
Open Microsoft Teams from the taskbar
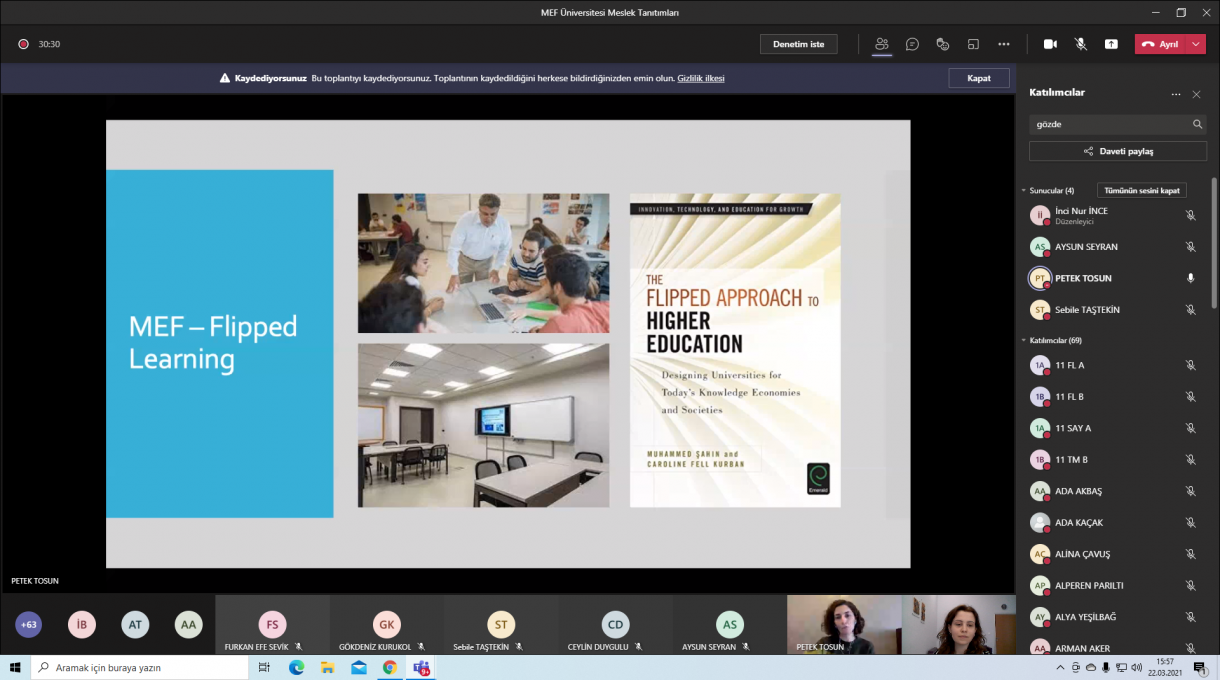421,667
